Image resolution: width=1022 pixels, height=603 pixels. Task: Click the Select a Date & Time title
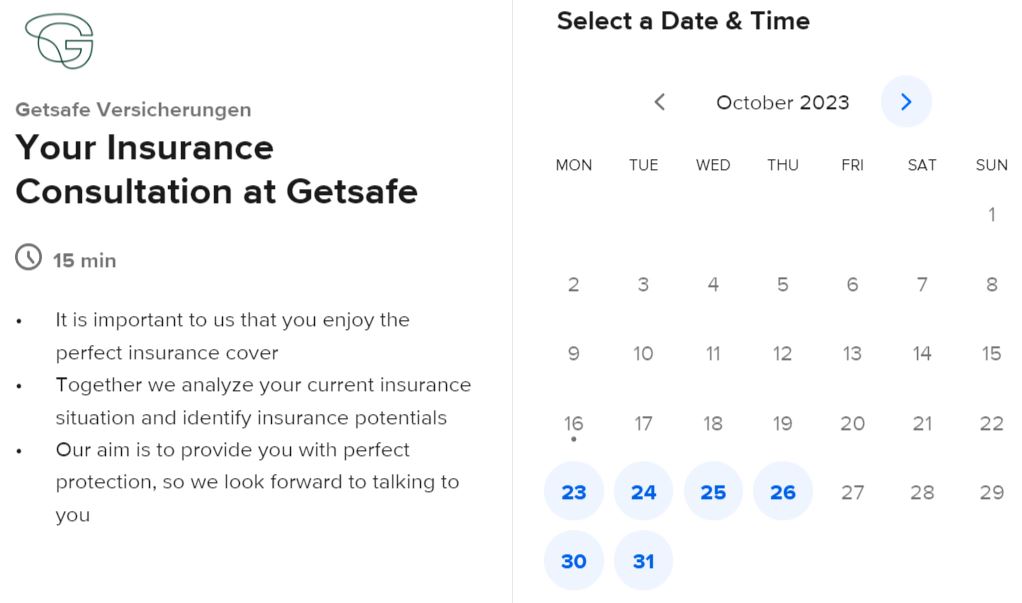tap(683, 20)
